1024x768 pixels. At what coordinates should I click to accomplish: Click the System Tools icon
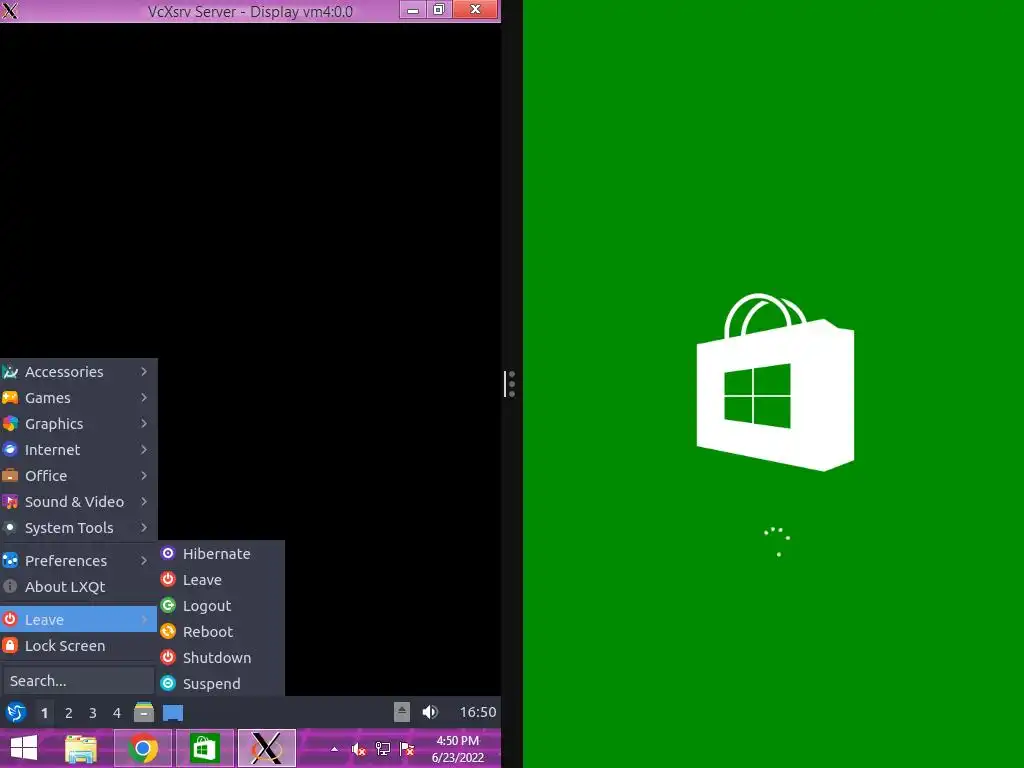tap(10, 528)
